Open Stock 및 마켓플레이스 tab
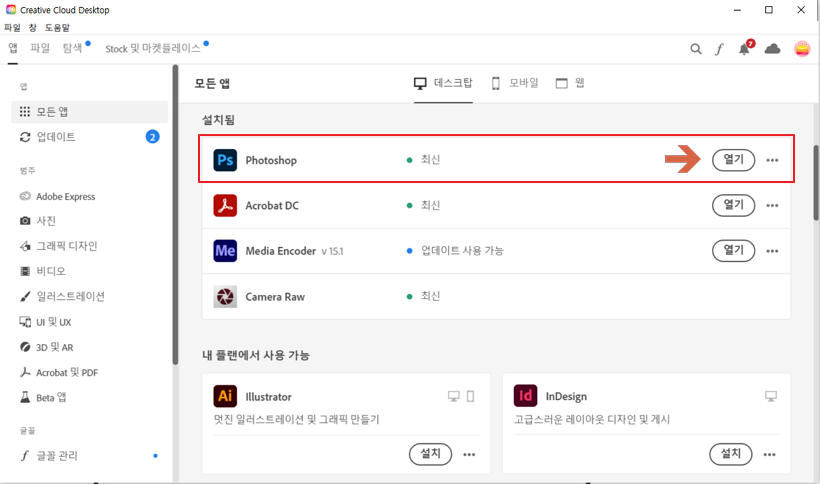 pos(153,49)
